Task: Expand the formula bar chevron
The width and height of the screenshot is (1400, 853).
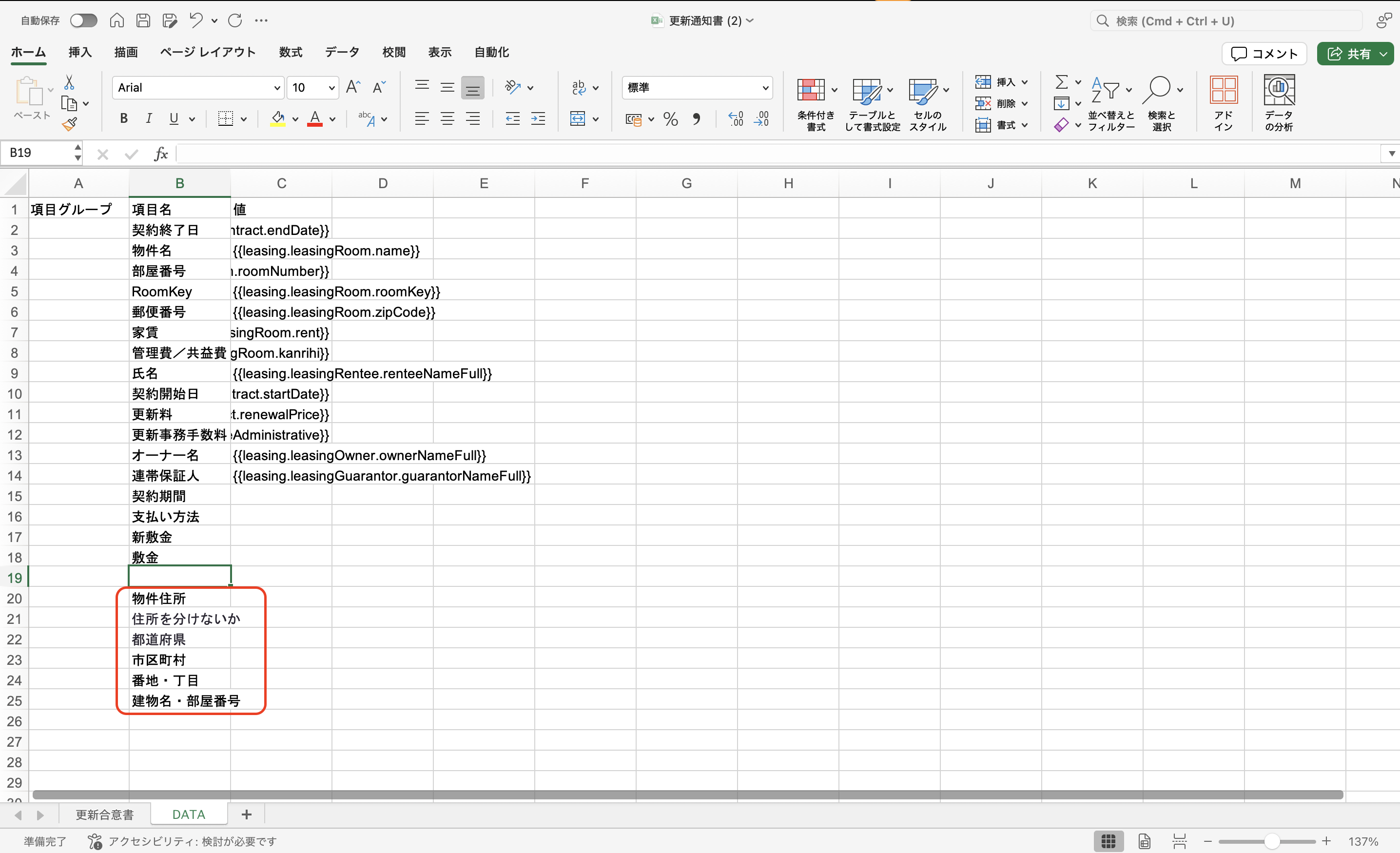Action: tap(1392, 154)
